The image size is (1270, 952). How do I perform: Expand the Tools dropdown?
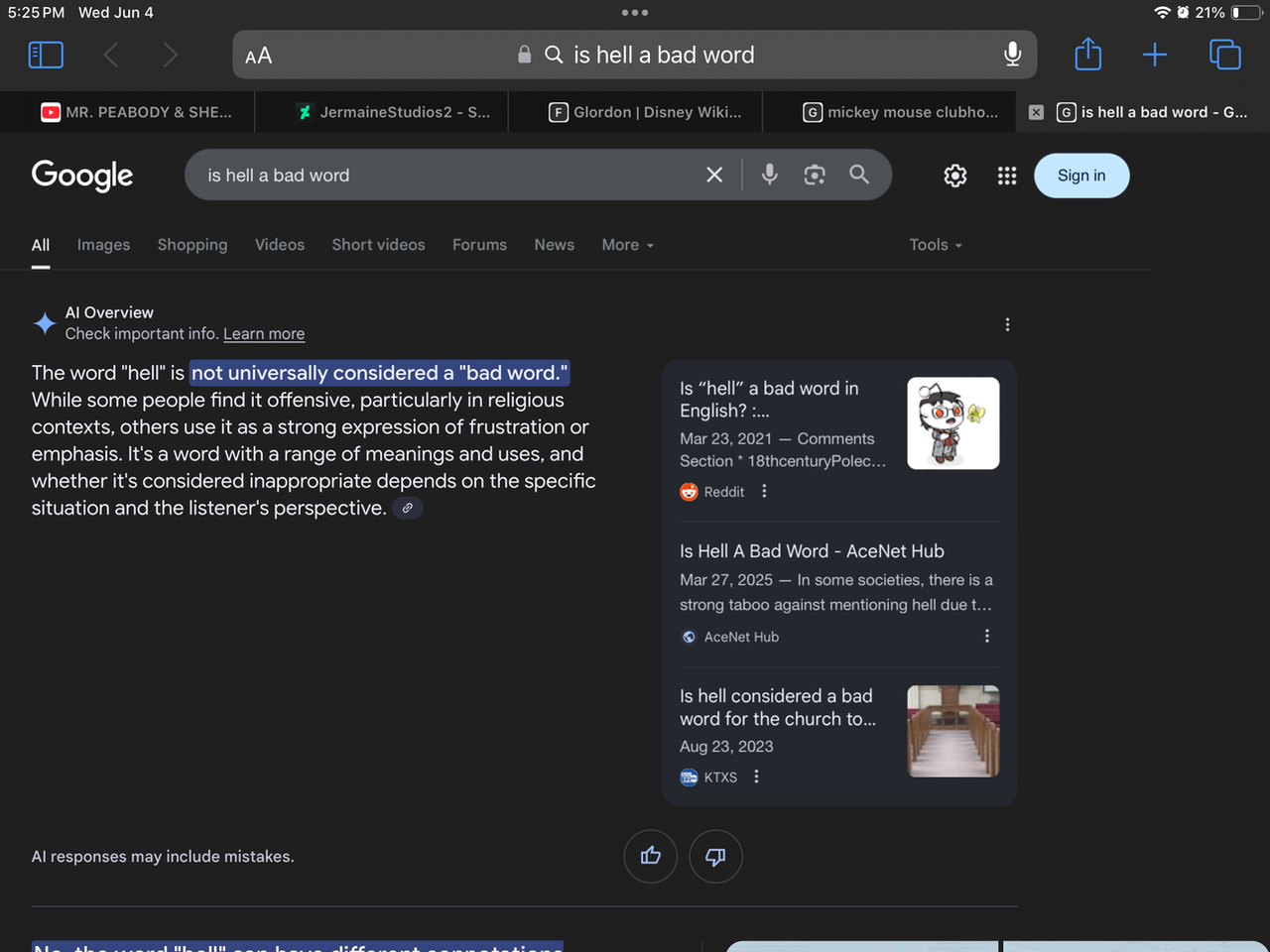pos(936,245)
